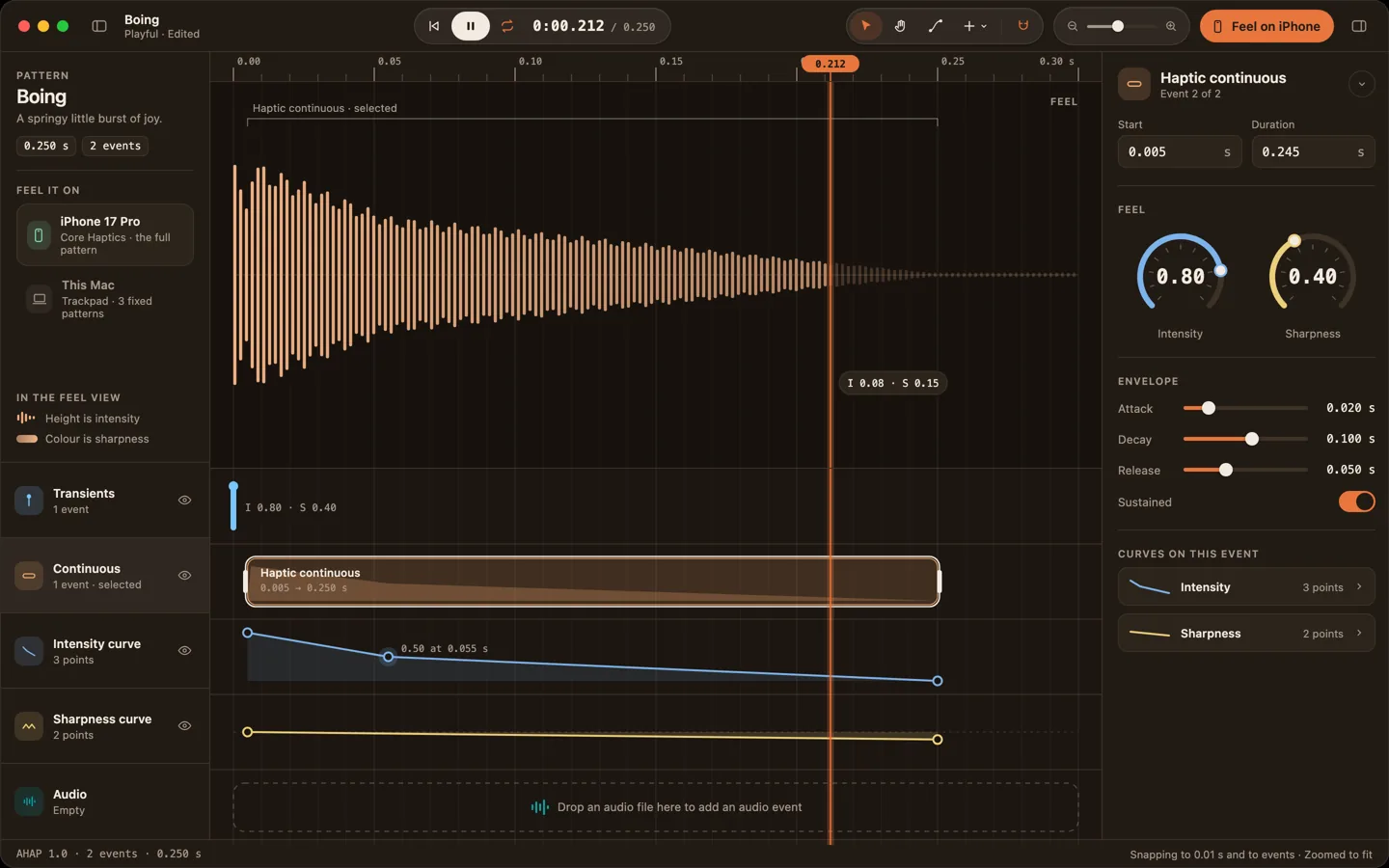Move the Attack slider
Viewport: 1389px width, 868px height.
coord(1208,408)
